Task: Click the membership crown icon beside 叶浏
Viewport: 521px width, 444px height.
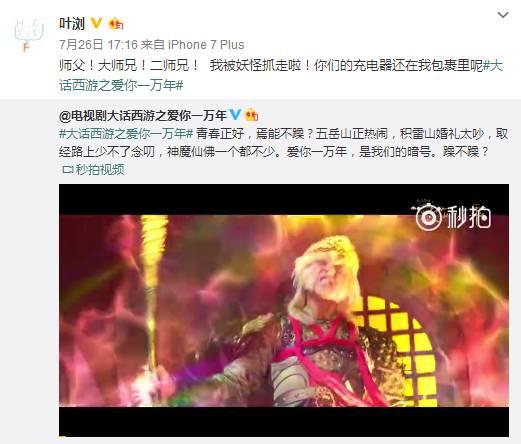Action: [x=116, y=24]
